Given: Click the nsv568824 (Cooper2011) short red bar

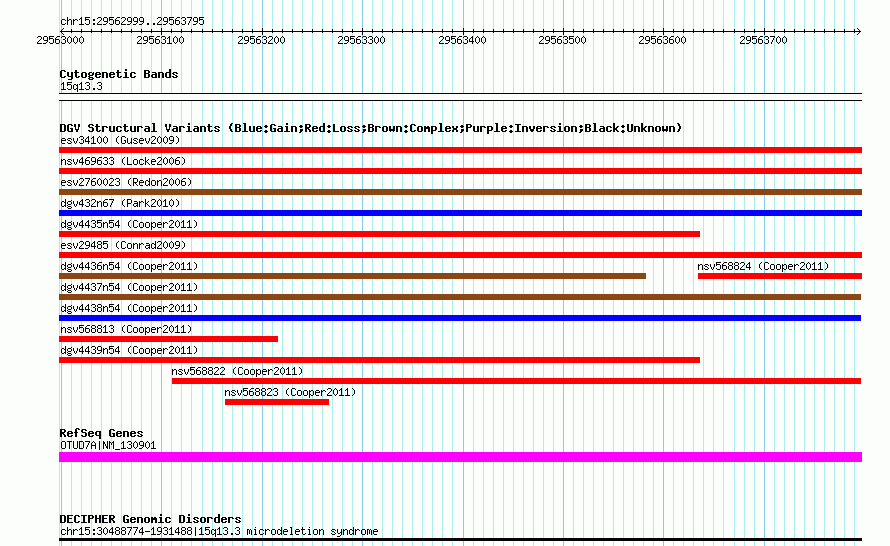Looking at the screenshot, I should pyautogui.click(x=780, y=276).
